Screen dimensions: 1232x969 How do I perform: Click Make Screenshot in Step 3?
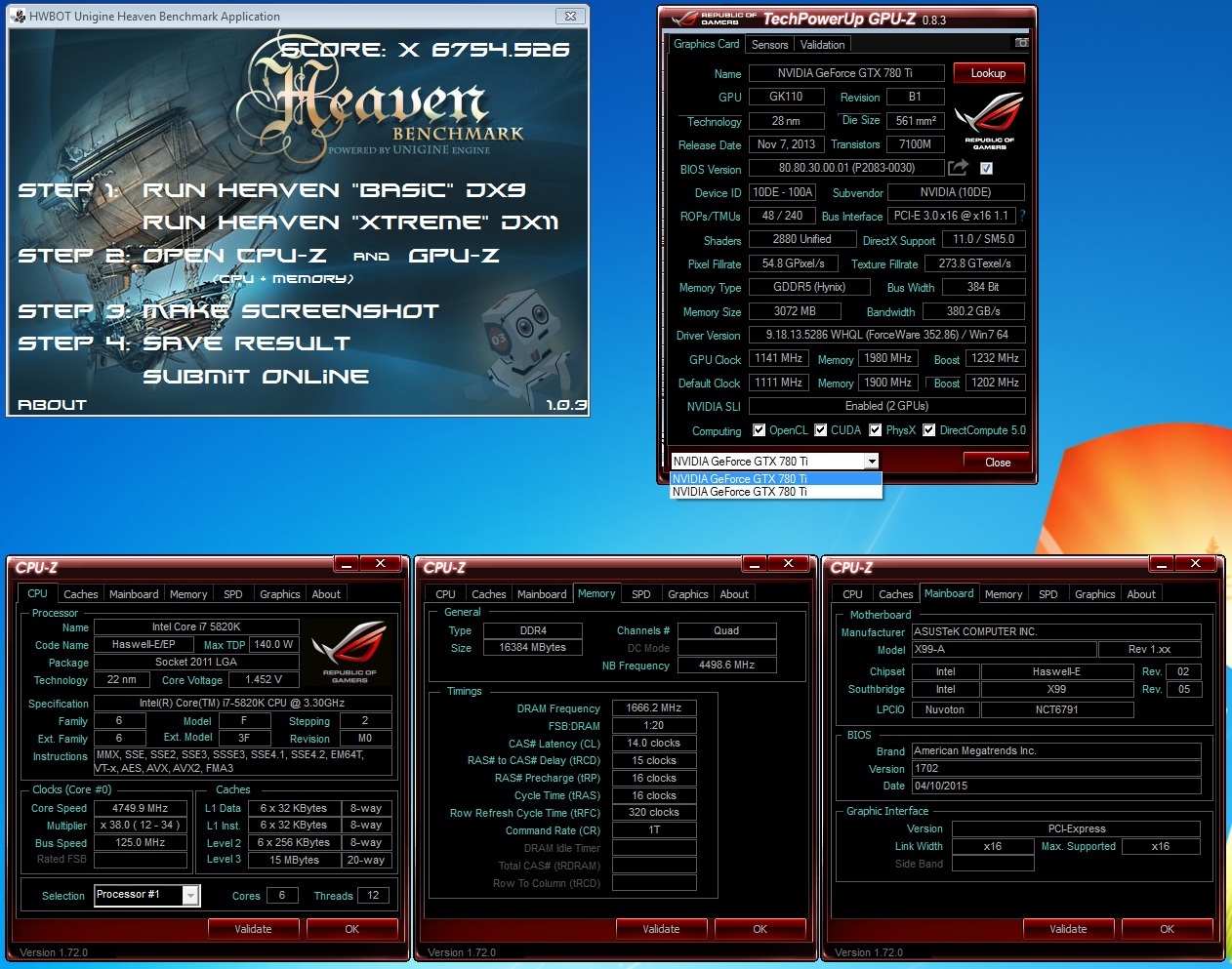click(291, 311)
